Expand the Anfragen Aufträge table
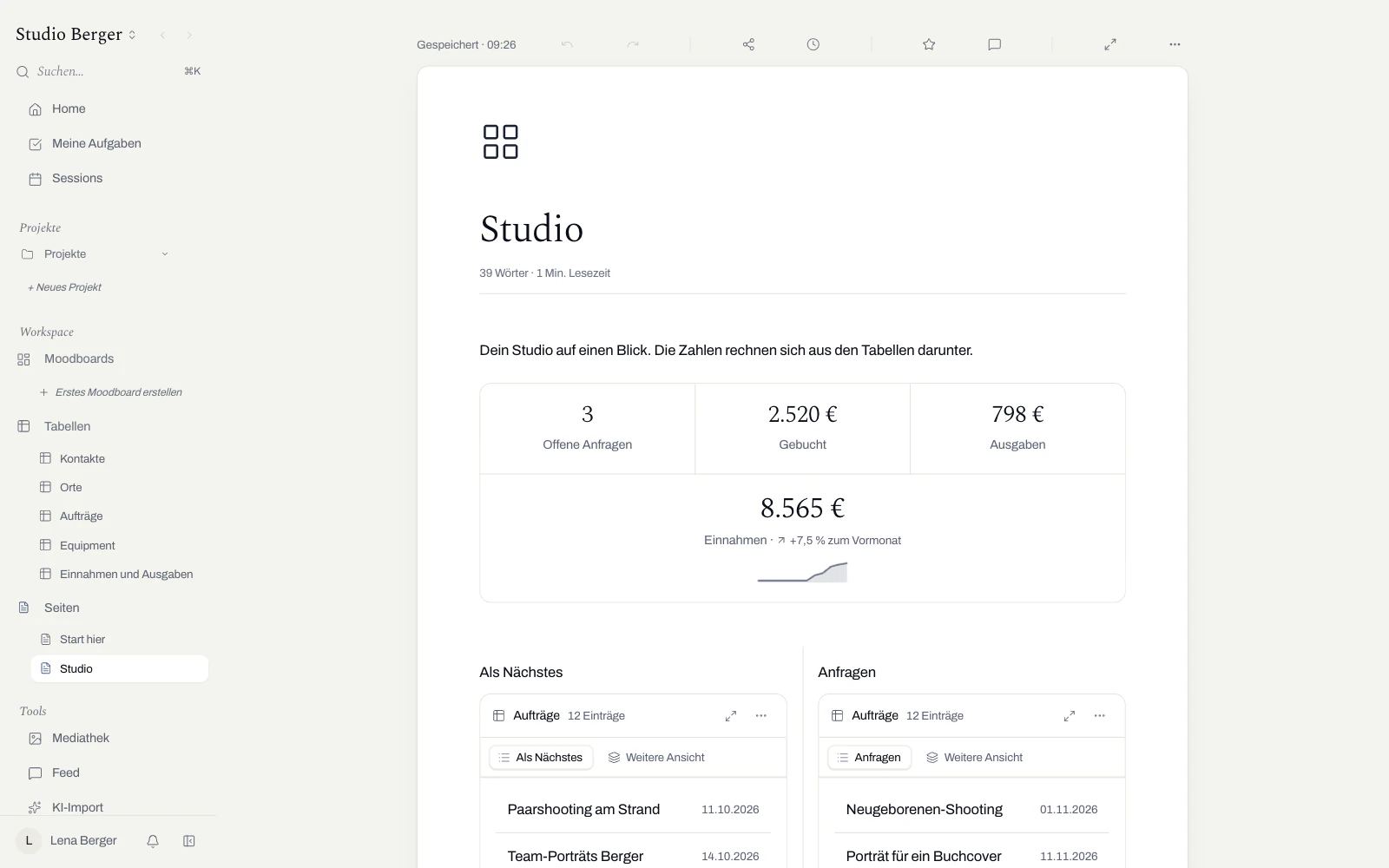Screen dimensions: 1389x868 point(1070,716)
